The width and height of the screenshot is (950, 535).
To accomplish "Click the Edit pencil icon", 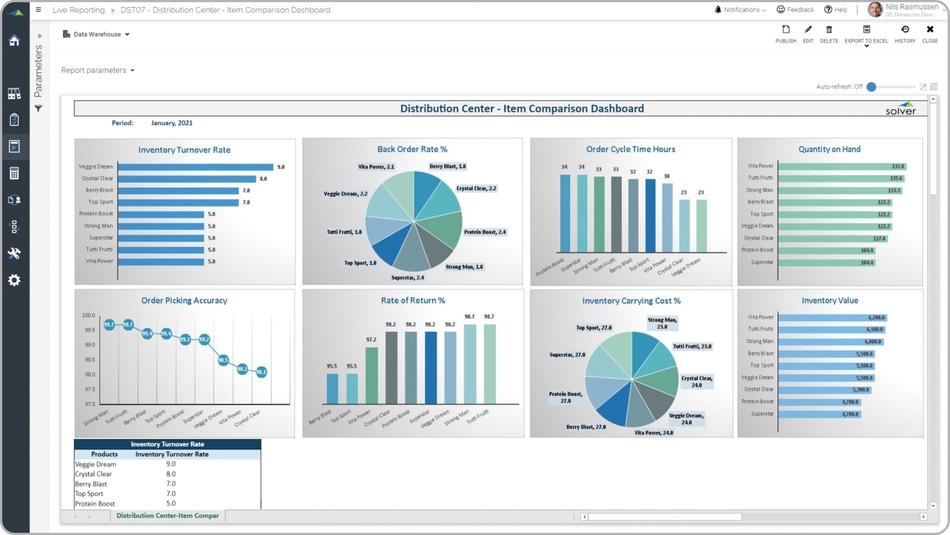I will coord(808,34).
